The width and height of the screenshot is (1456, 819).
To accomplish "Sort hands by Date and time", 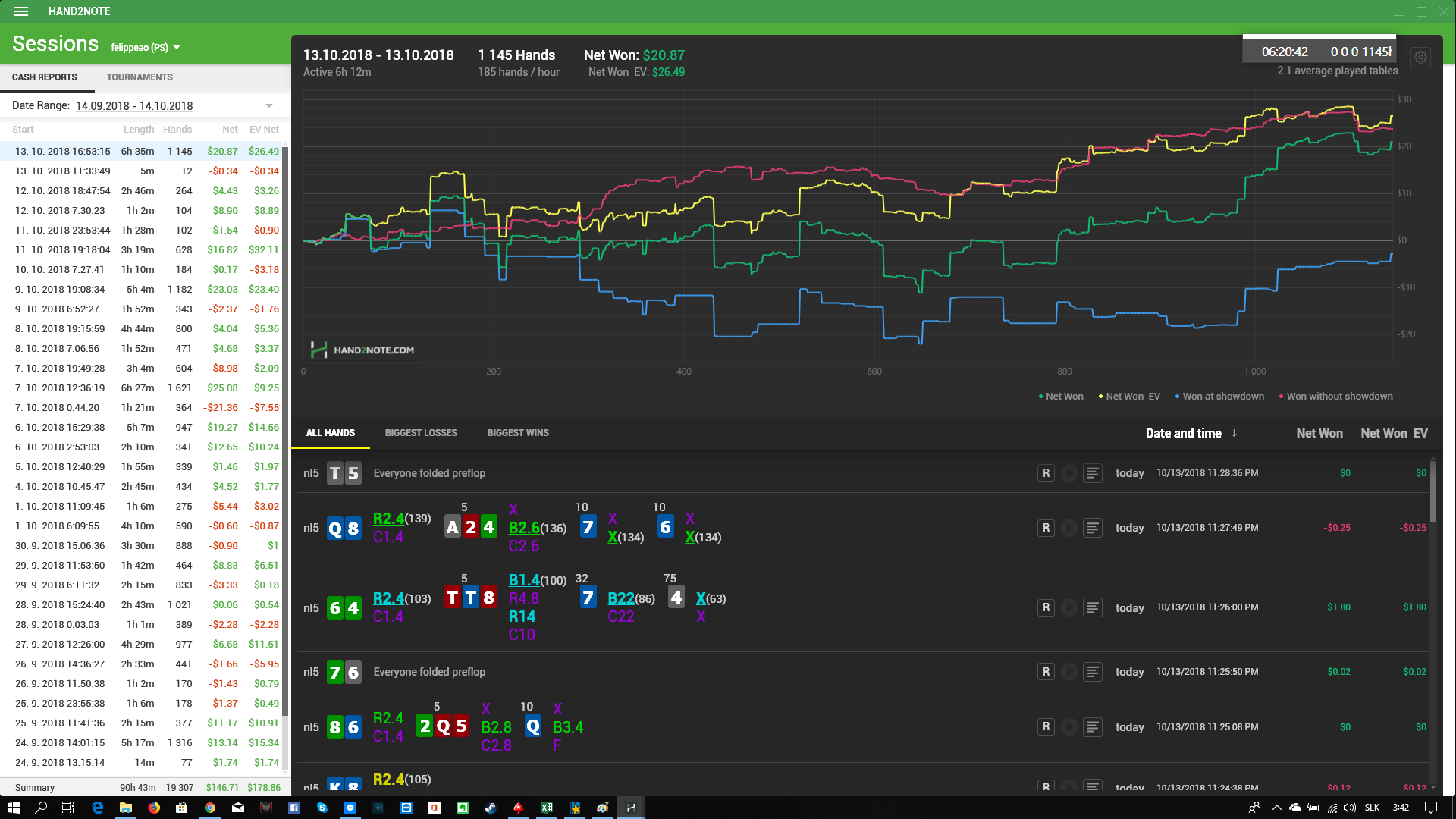I will 1184,433.
